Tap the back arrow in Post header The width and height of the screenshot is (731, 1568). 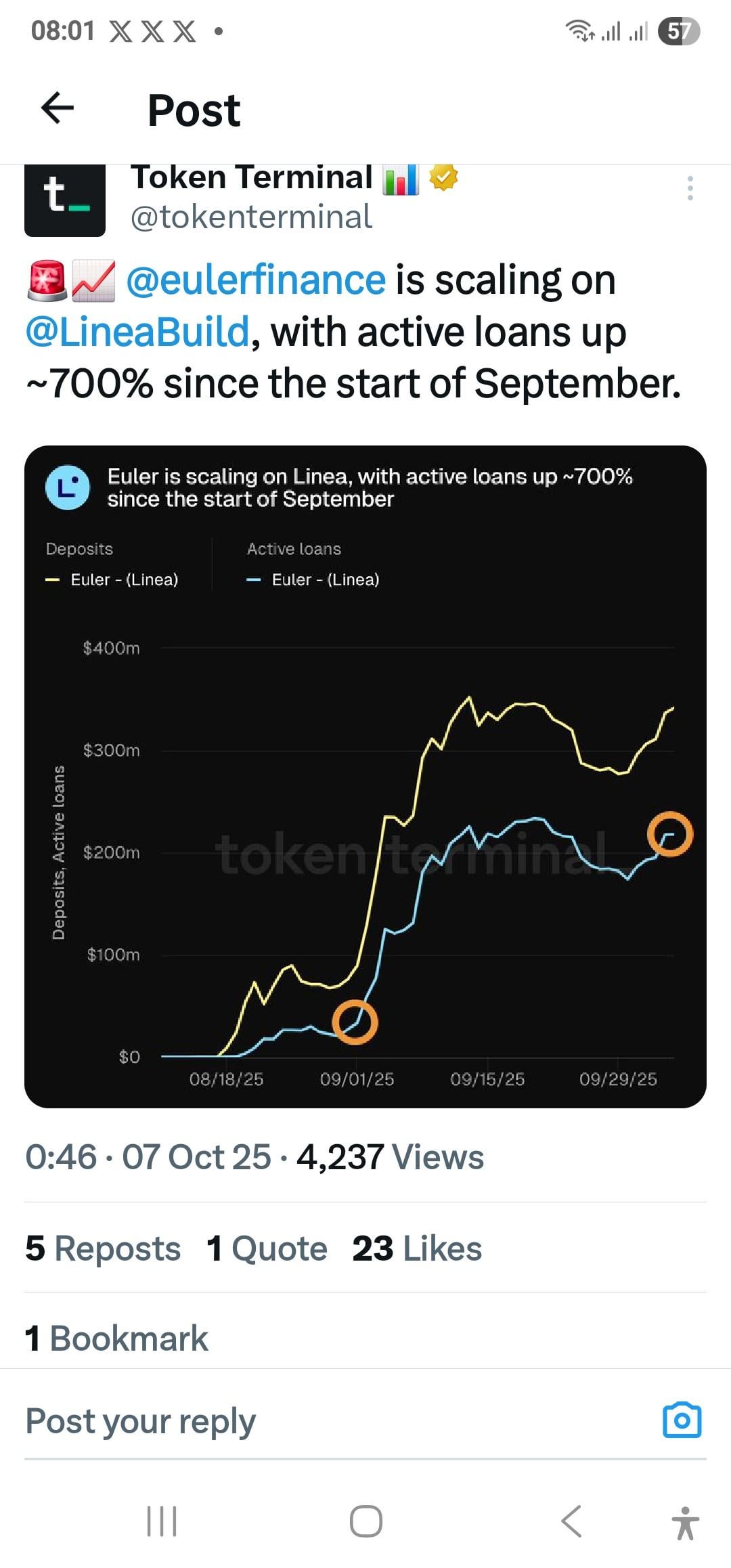point(58,108)
